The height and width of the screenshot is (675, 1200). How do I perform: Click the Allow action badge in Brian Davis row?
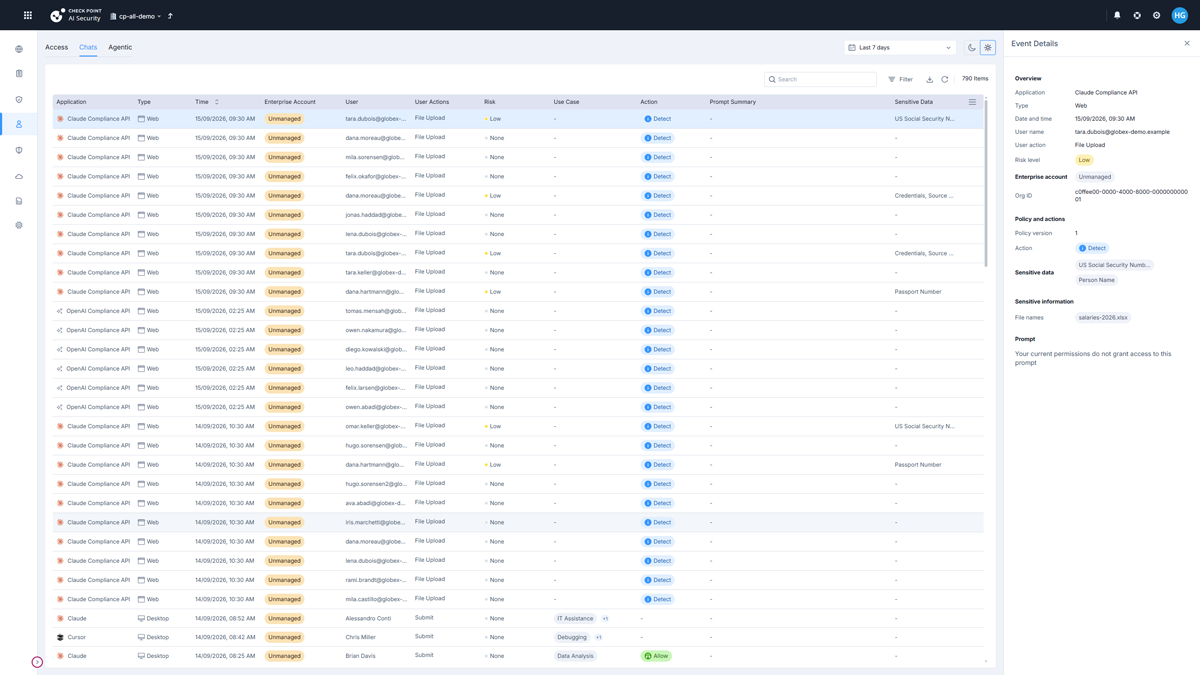tap(656, 656)
